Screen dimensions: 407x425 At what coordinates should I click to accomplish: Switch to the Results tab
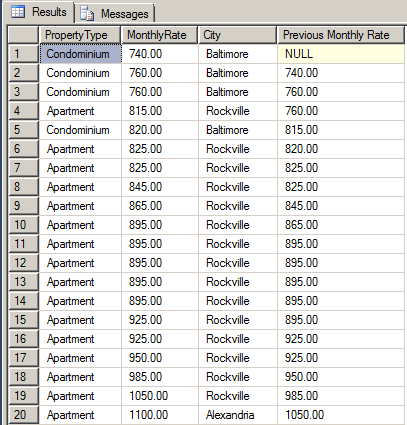pos(39,12)
